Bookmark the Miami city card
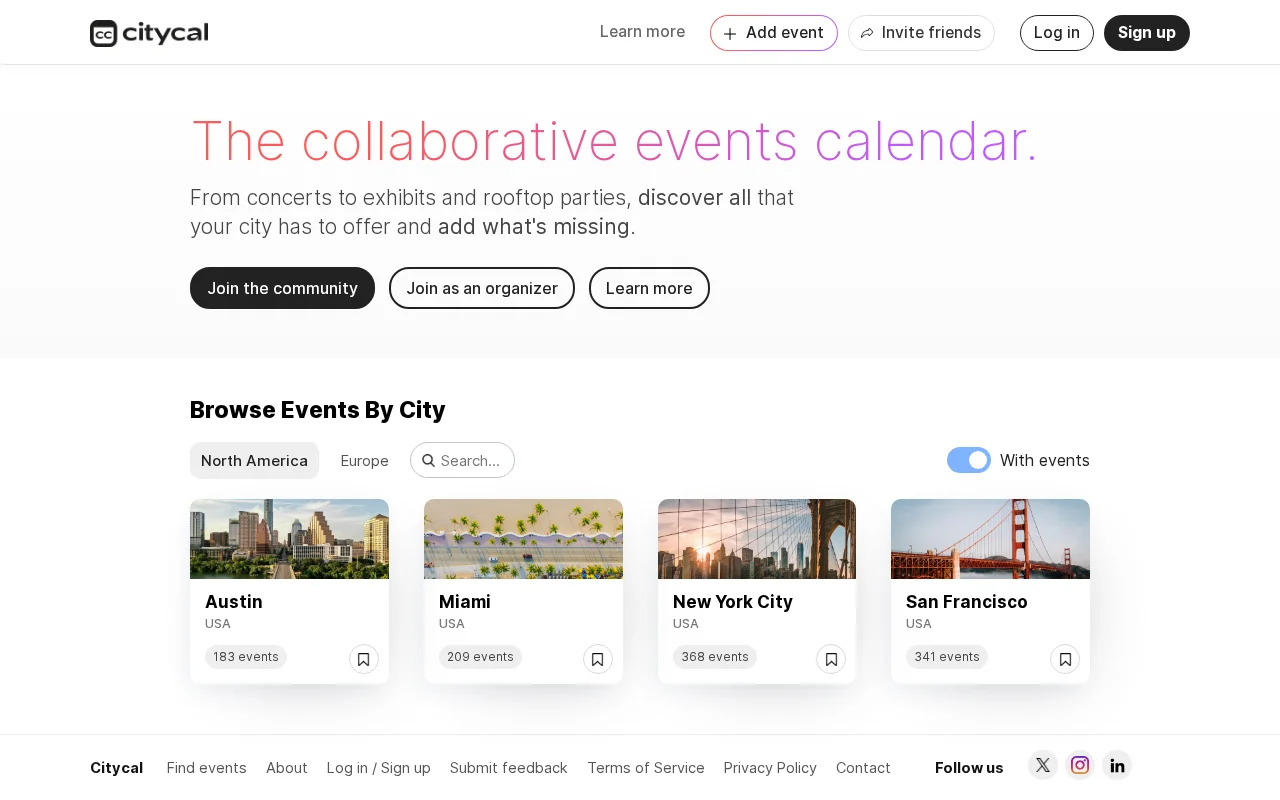Screen dimensions: 1280x800 pyautogui.click(x=598, y=659)
